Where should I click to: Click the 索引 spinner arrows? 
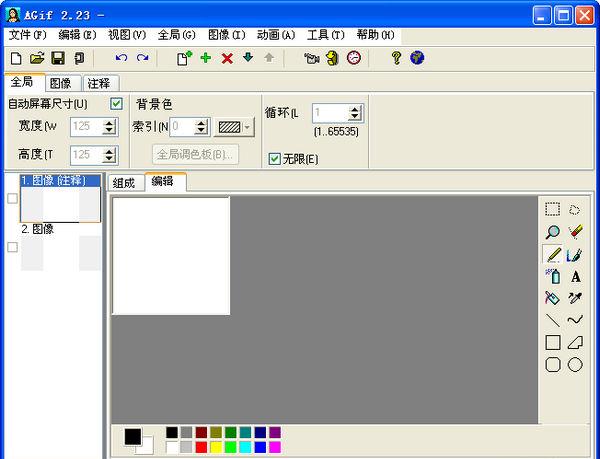click(x=201, y=127)
